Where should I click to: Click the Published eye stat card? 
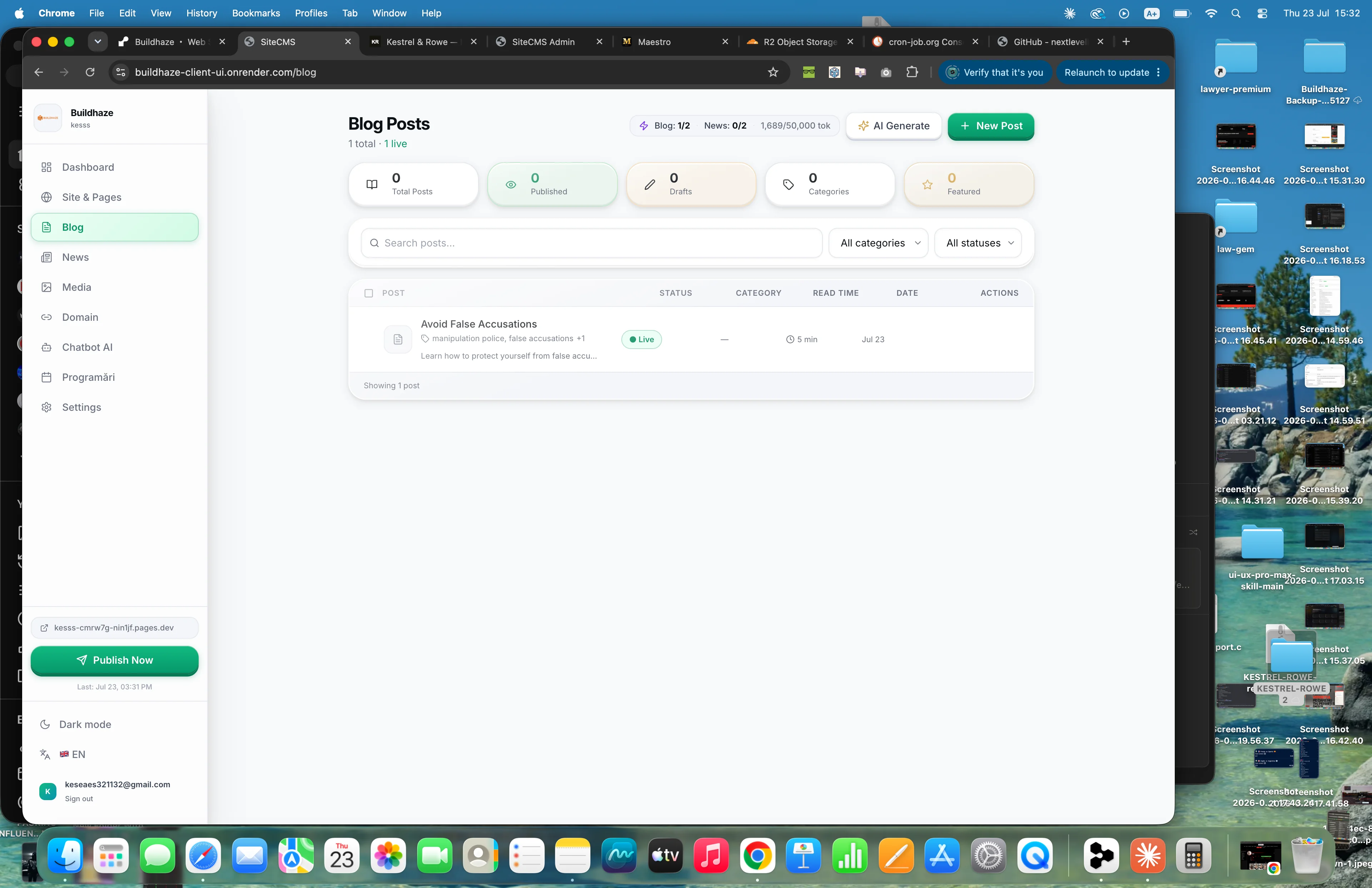[552, 184]
